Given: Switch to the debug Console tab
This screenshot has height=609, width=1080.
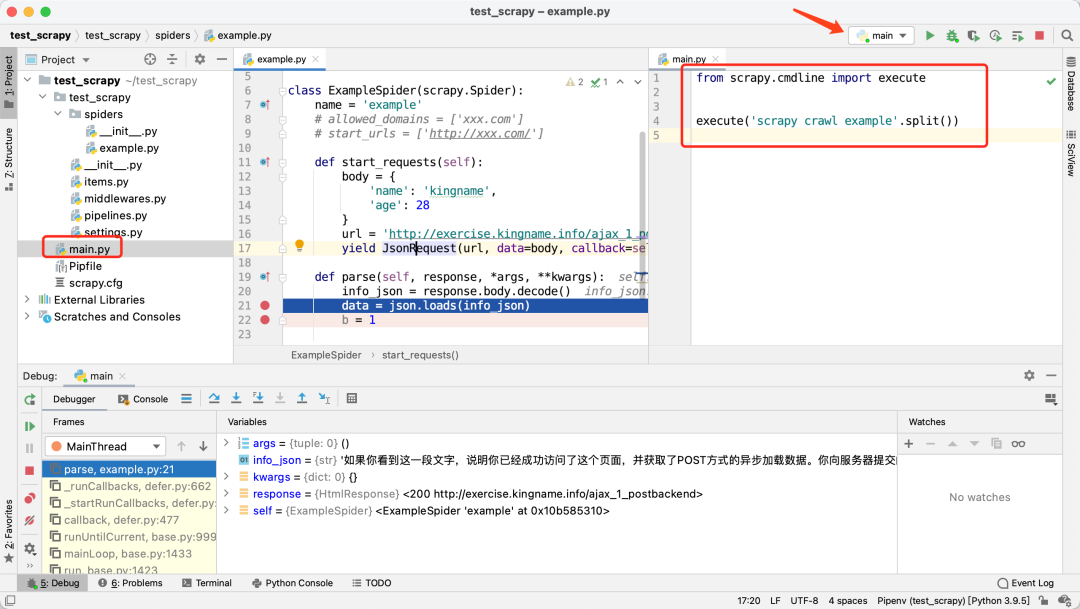Looking at the screenshot, I should pyautogui.click(x=143, y=399).
